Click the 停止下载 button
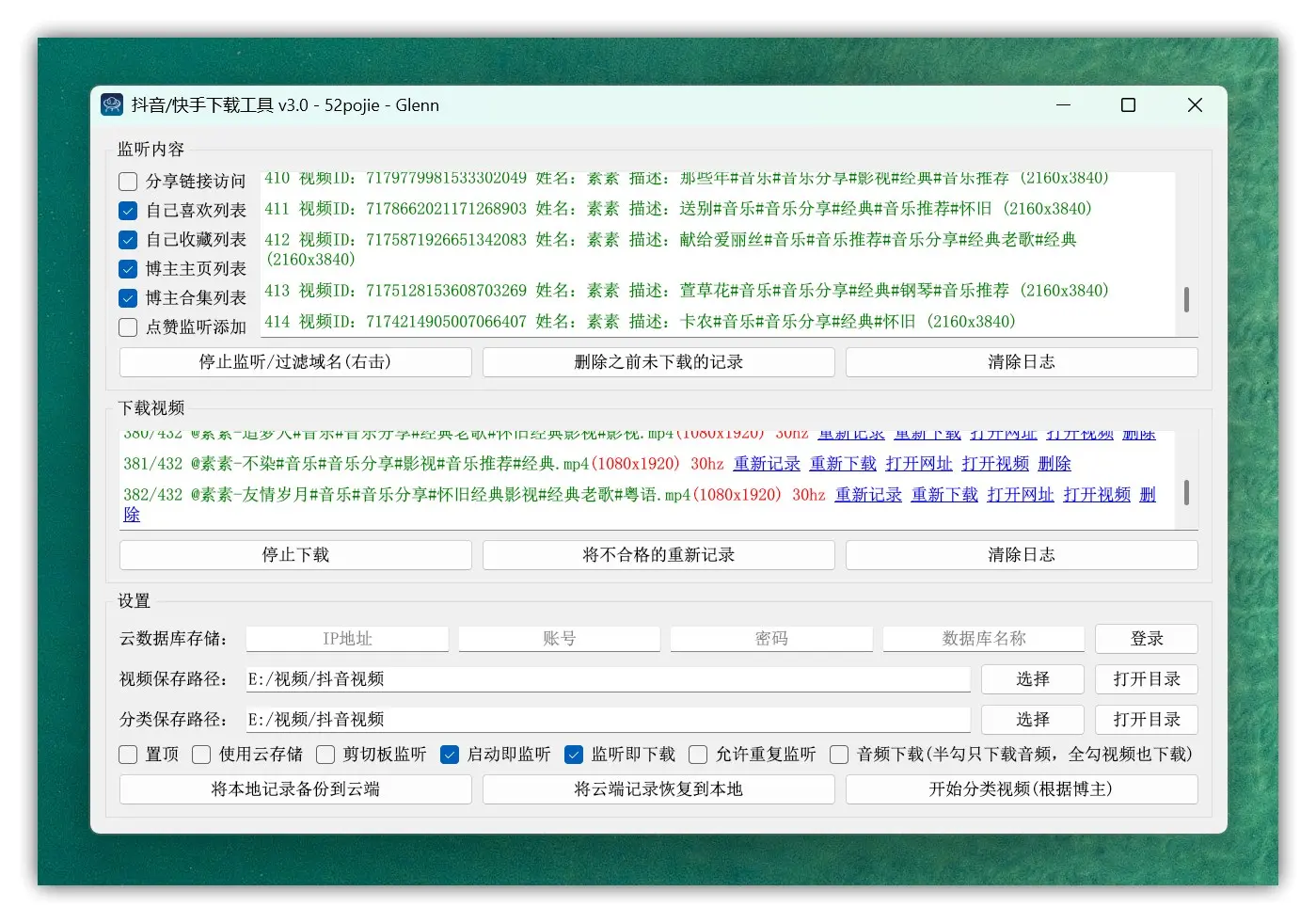The width and height of the screenshot is (1316, 923). (x=295, y=555)
